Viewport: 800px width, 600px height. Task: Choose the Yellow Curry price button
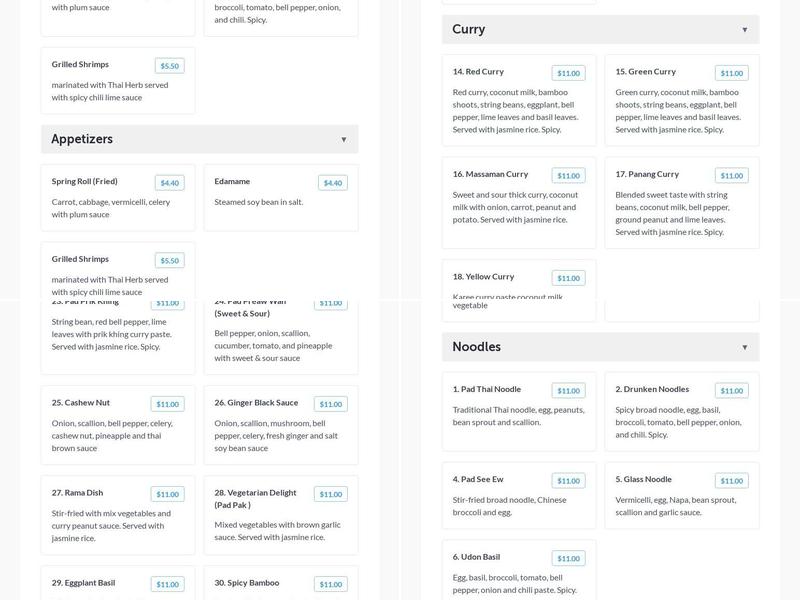pos(568,278)
